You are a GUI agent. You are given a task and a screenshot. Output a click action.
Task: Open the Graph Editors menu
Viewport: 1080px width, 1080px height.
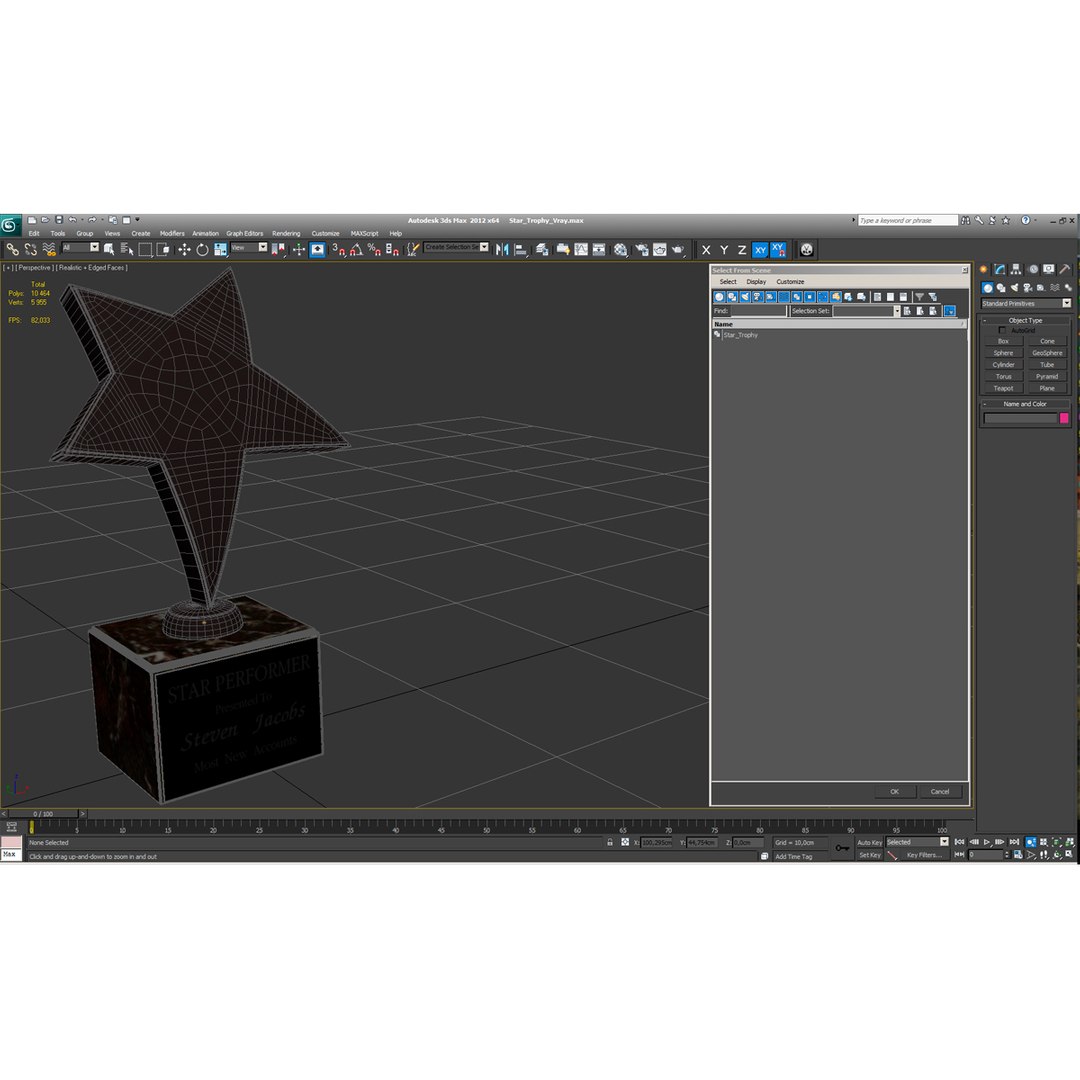pyautogui.click(x=245, y=233)
